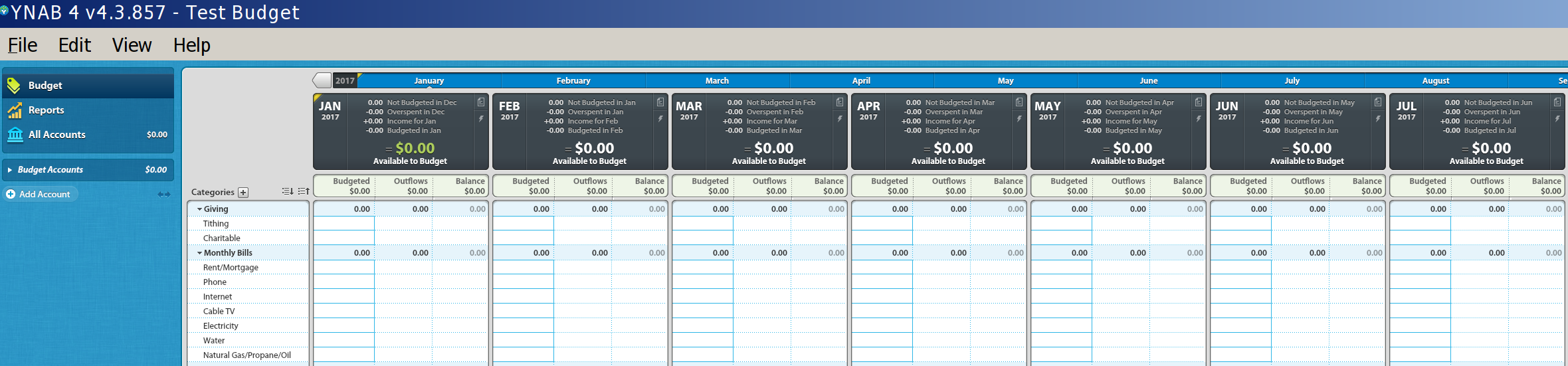This screenshot has width=1568, height=366.
Task: Collapse the Giving master category
Action: 199,209
